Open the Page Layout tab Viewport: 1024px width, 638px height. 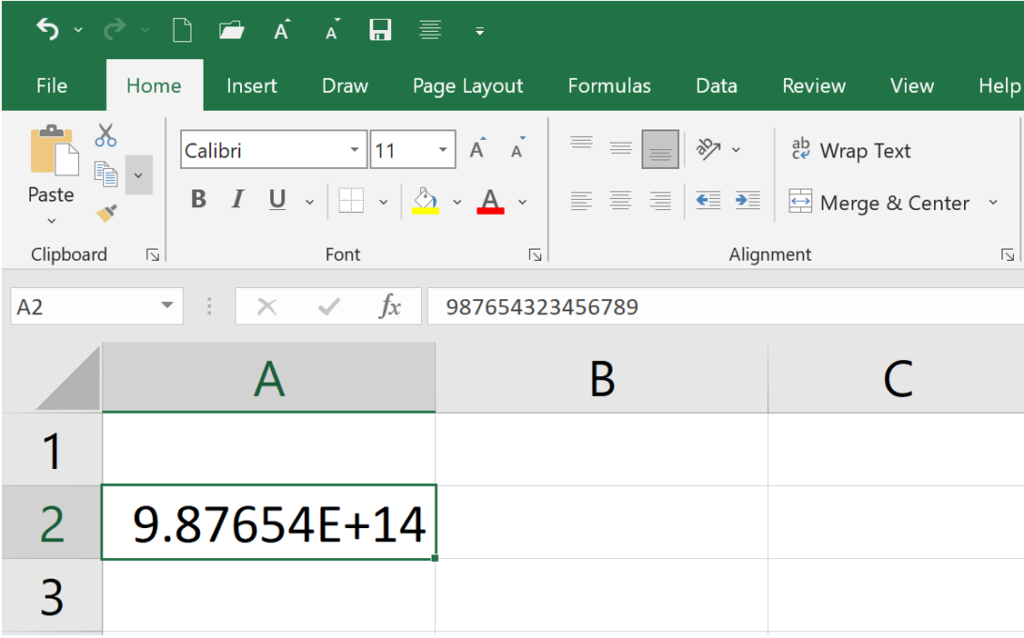tap(468, 86)
